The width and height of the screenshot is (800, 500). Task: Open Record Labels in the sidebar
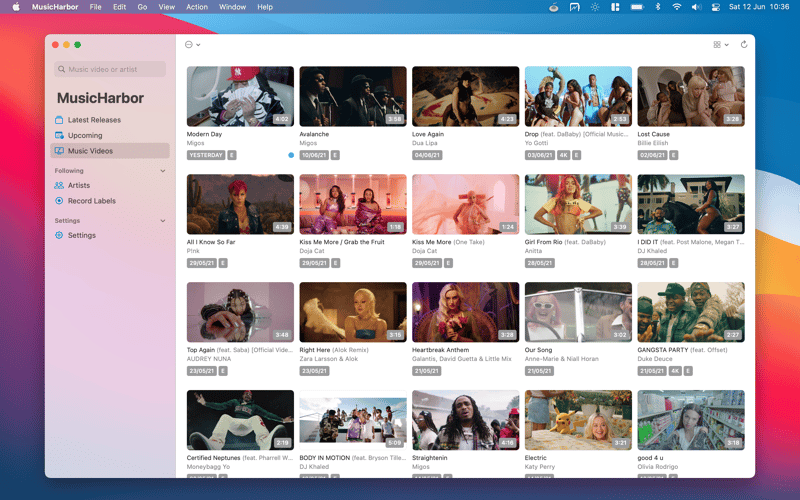[x=91, y=201]
